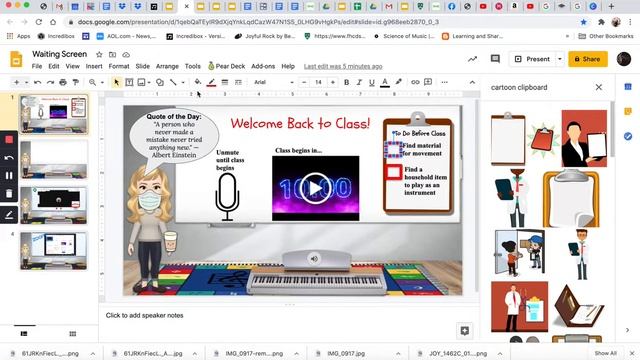Move the presentation with the folder icon

pos(112,54)
